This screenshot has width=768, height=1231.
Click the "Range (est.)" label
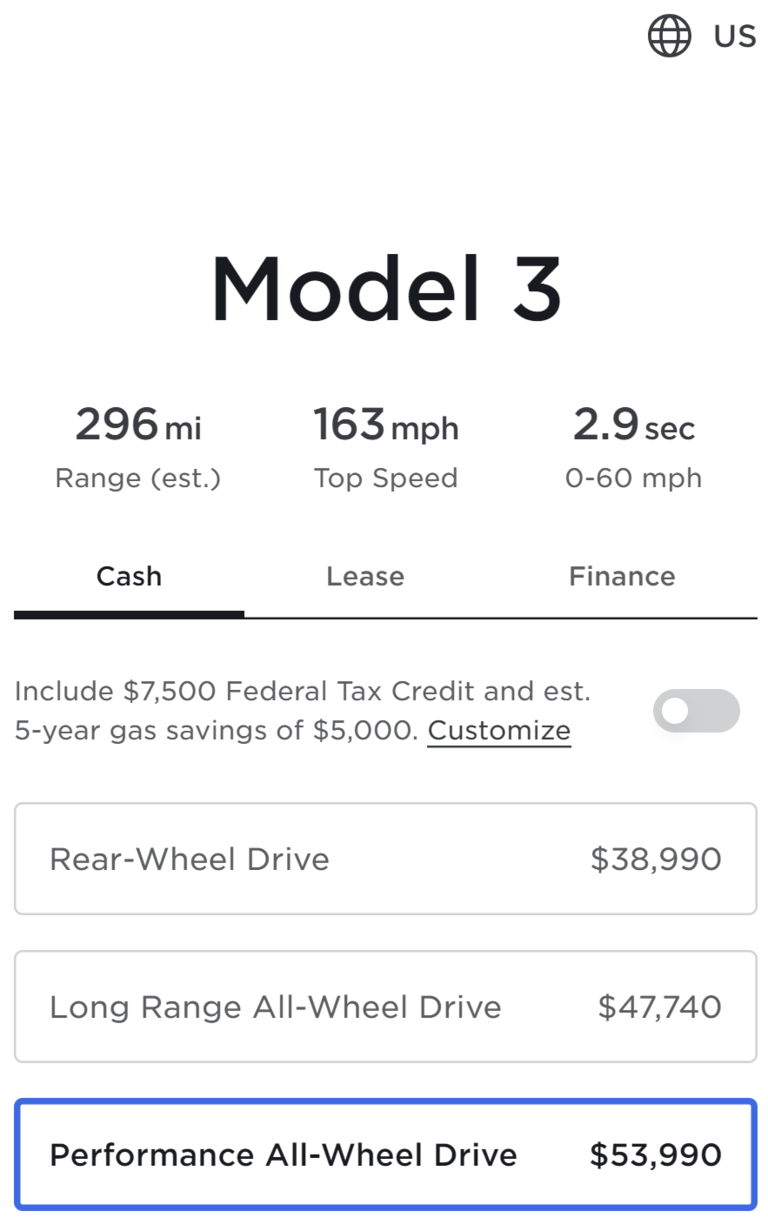[138, 478]
